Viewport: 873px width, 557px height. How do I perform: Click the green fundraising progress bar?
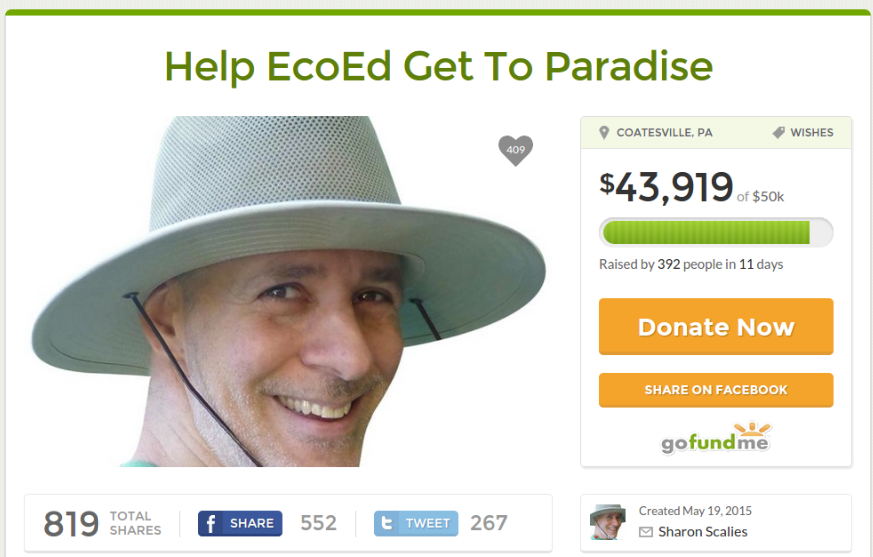[716, 232]
